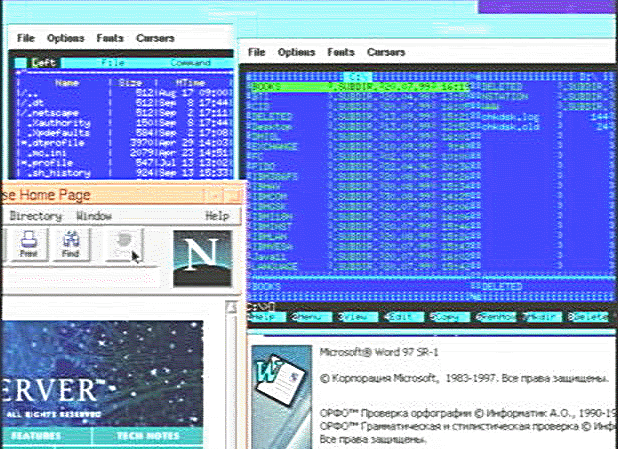Screen dimensions: 618x449
Task: Select the .profile file row
Action: [125, 163]
